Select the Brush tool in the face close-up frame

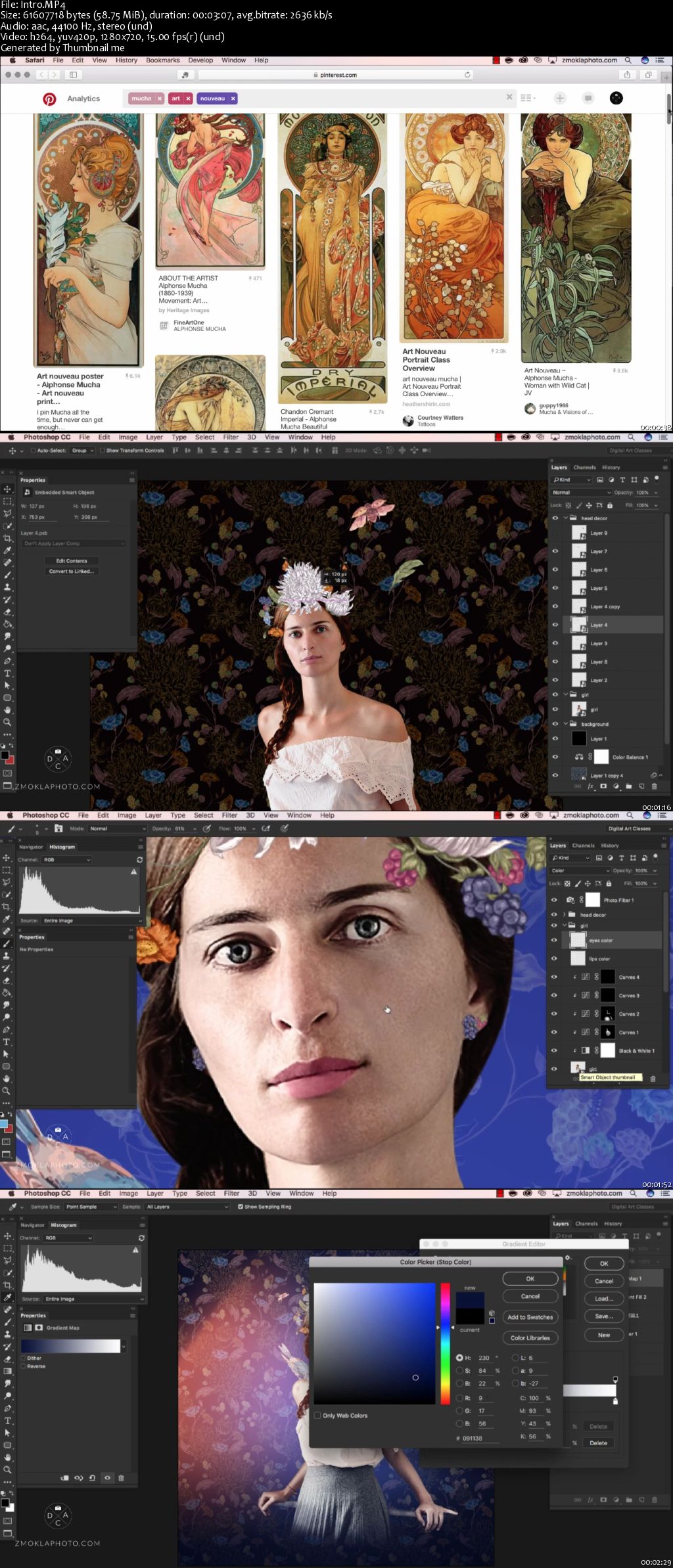point(7,943)
